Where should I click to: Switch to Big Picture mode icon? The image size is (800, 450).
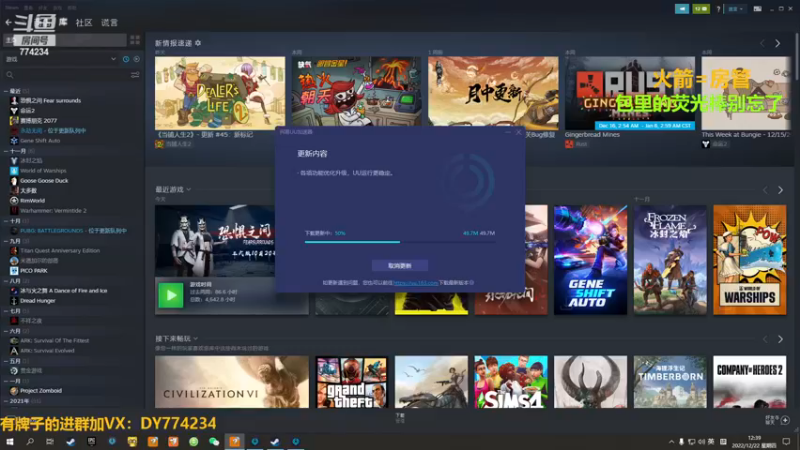(x=758, y=9)
